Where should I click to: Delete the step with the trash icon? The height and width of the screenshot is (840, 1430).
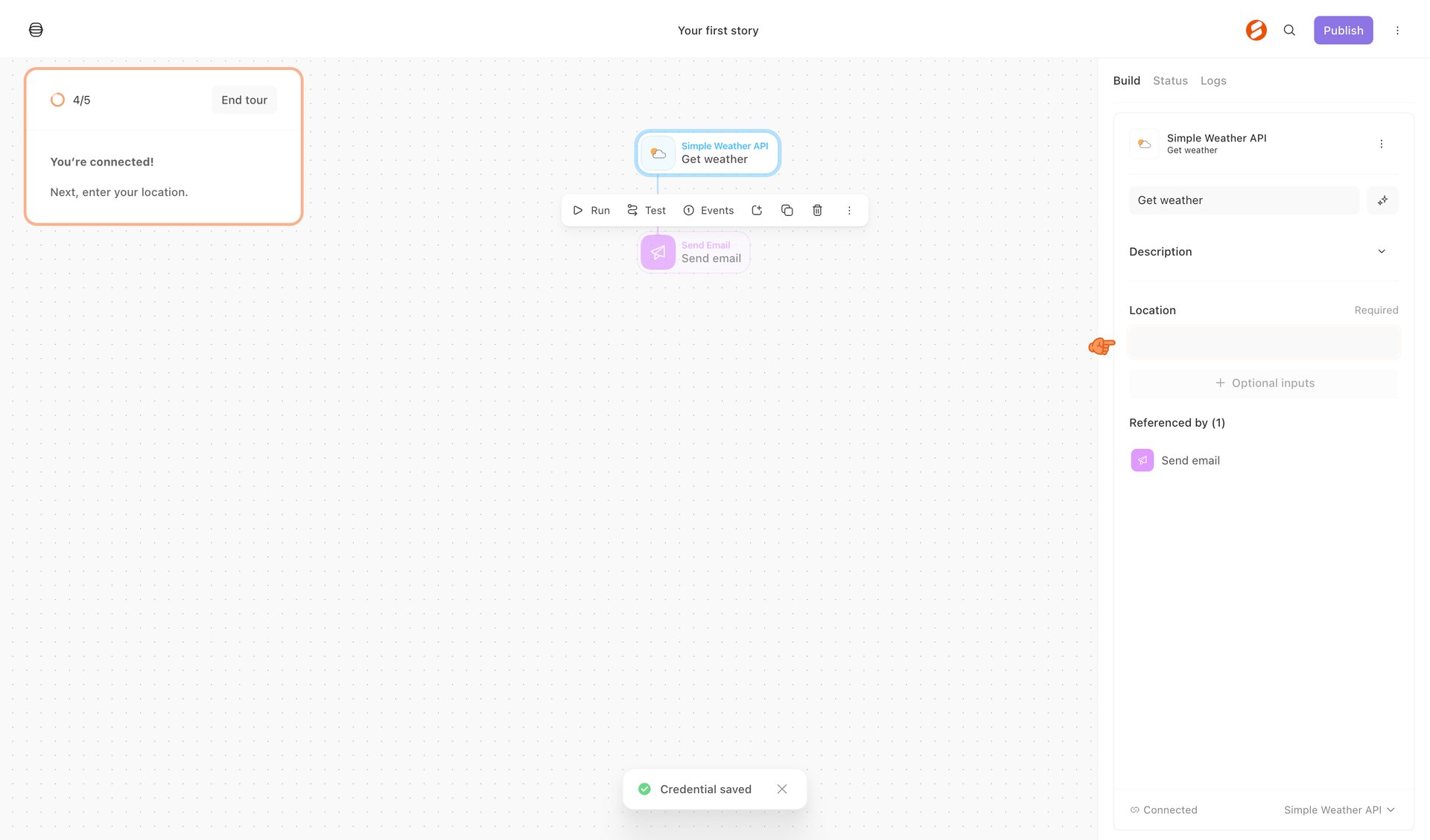[817, 210]
